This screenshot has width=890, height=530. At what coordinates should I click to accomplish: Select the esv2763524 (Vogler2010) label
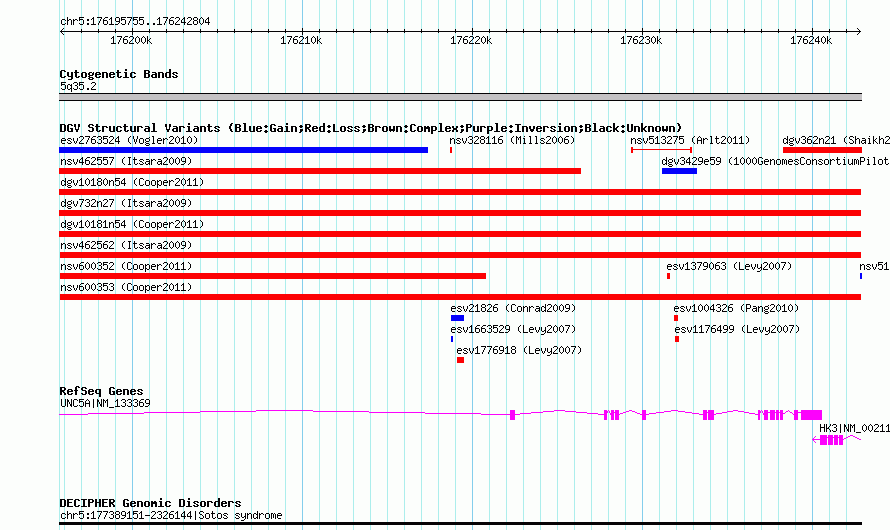point(129,140)
